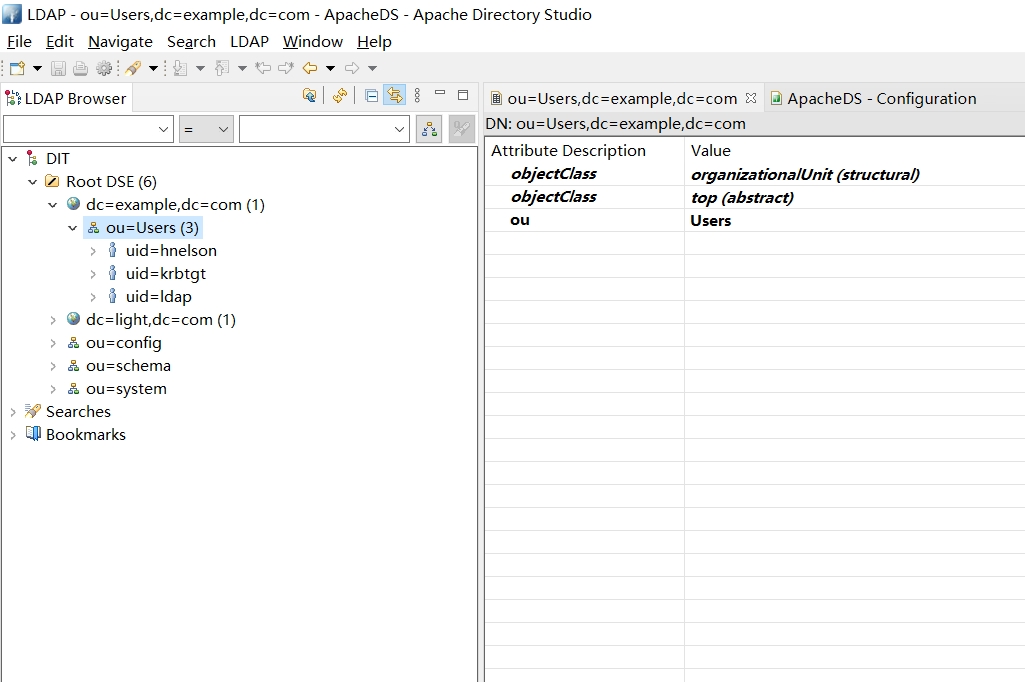Viewport: 1025px width, 682px height.
Task: Click the Up one level icon
Action: [x=310, y=96]
